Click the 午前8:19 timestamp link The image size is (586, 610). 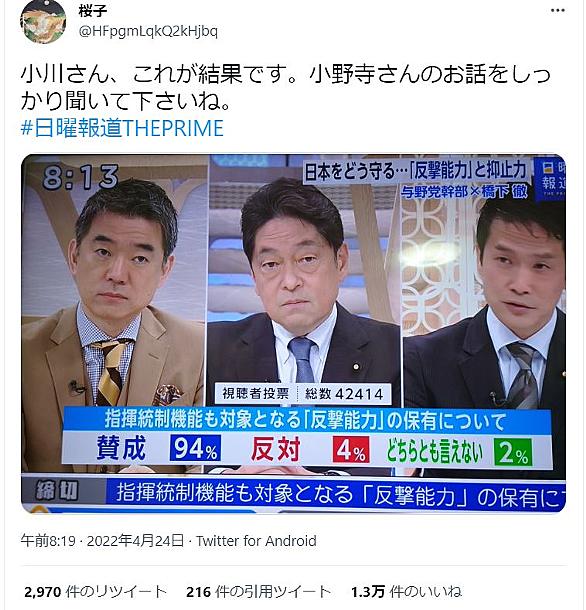(48, 541)
